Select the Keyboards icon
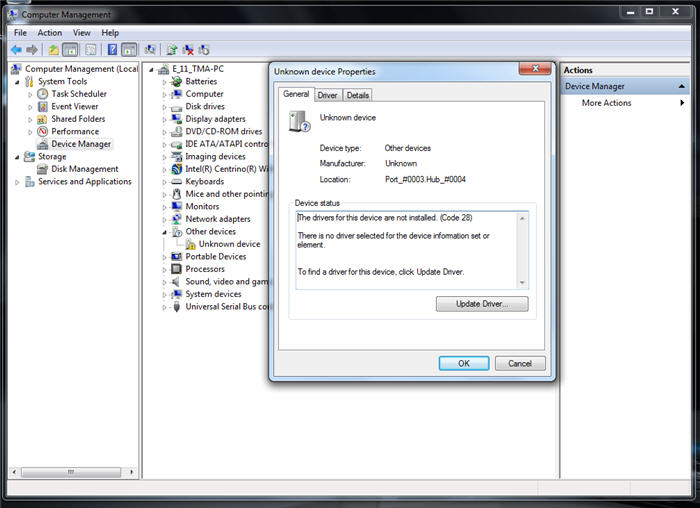The height and width of the screenshot is (508, 700). [x=177, y=181]
